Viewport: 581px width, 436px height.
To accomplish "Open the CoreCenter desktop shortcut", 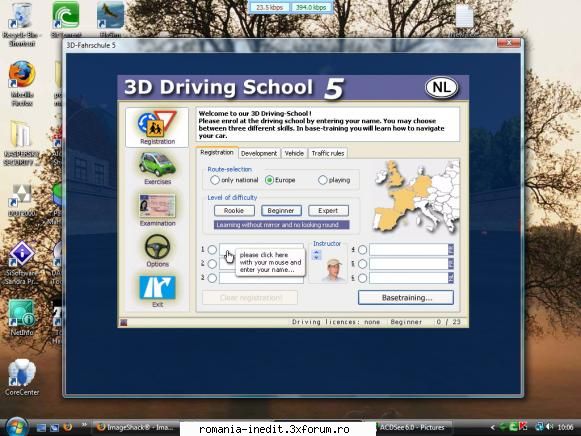I will pos(22,377).
